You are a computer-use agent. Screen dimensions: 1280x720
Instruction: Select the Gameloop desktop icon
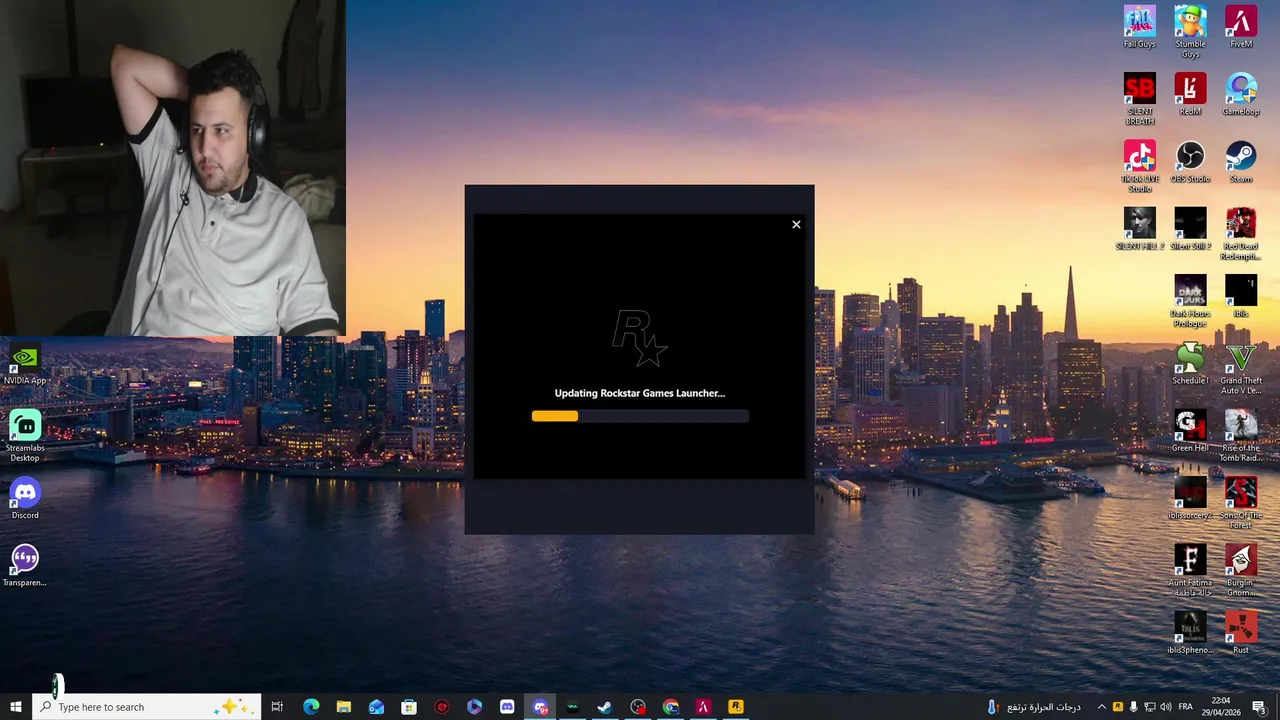[x=1241, y=94]
